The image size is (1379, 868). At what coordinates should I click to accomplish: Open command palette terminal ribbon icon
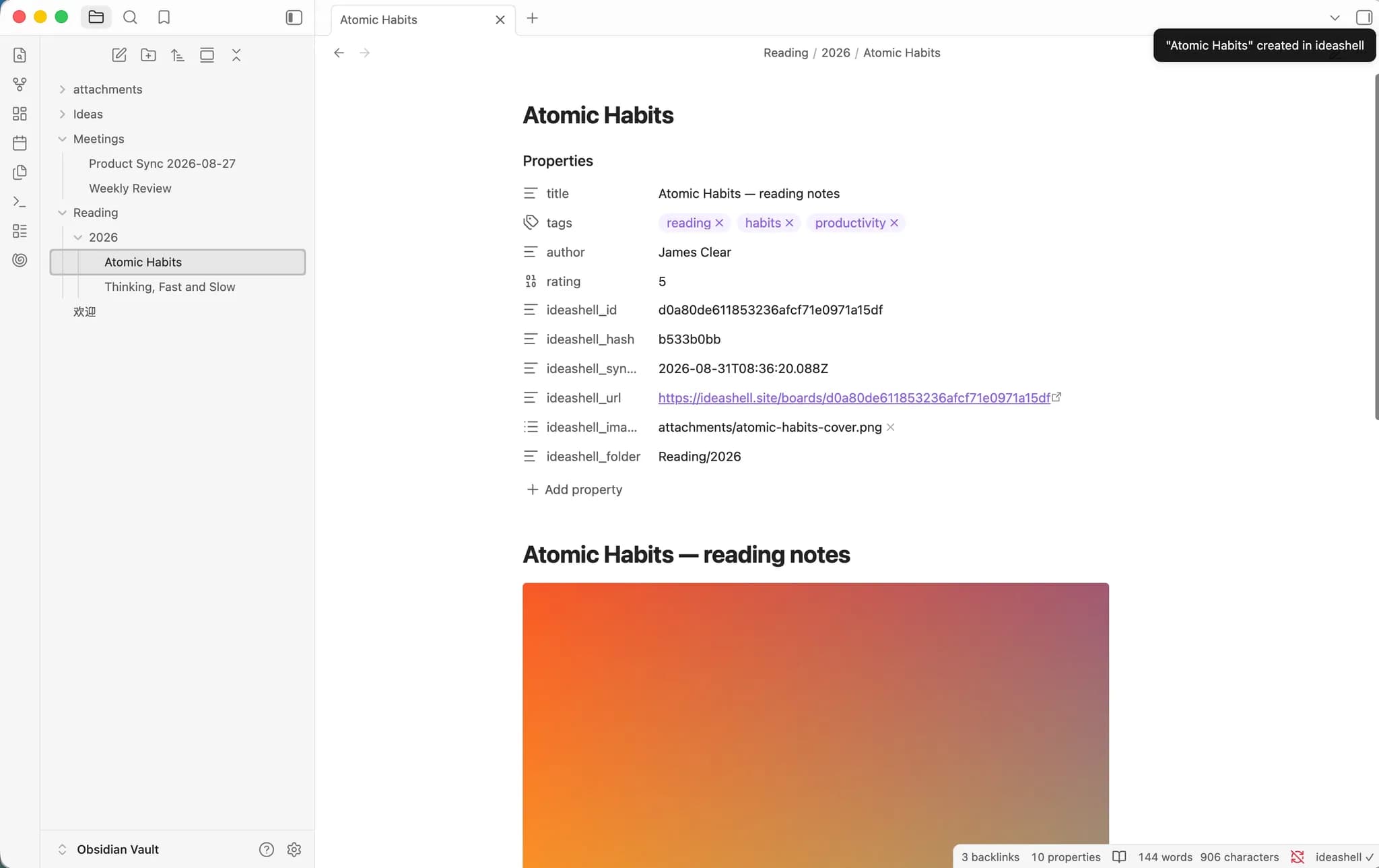click(20, 201)
